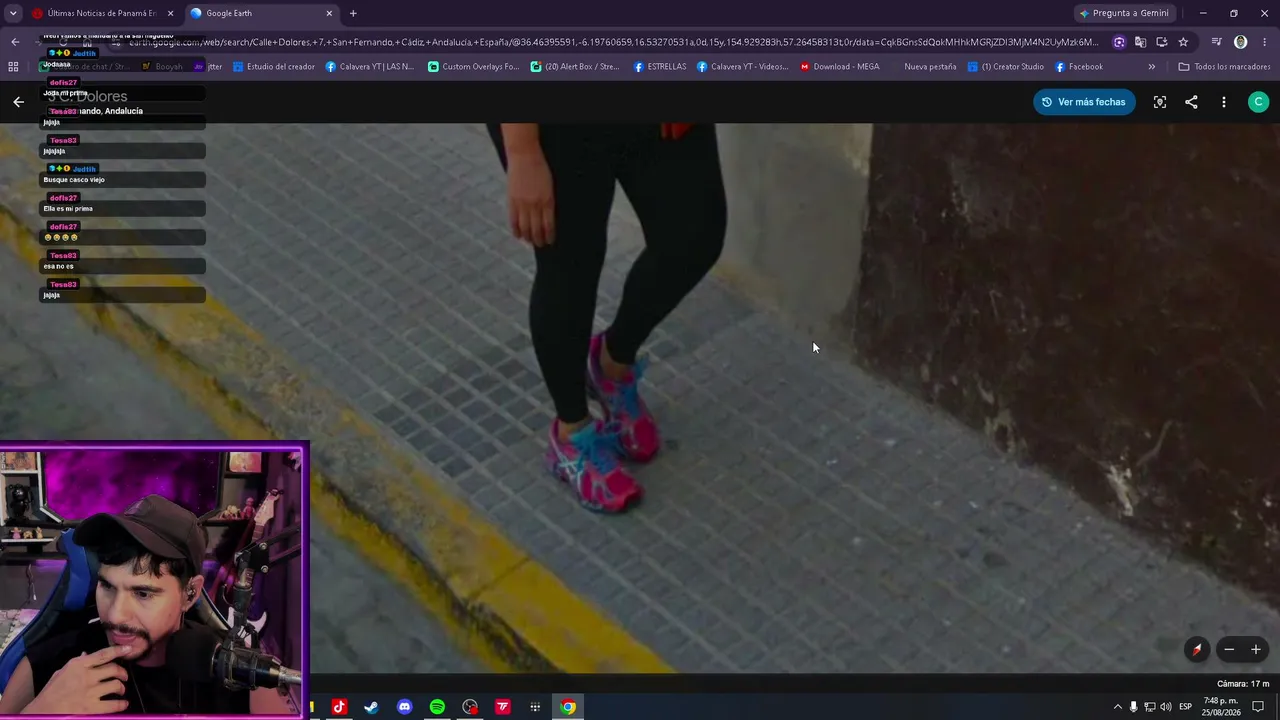Viewport: 1280px width, 720px height.
Task: Open the Chrome profile avatar
Action: pos(1240,42)
